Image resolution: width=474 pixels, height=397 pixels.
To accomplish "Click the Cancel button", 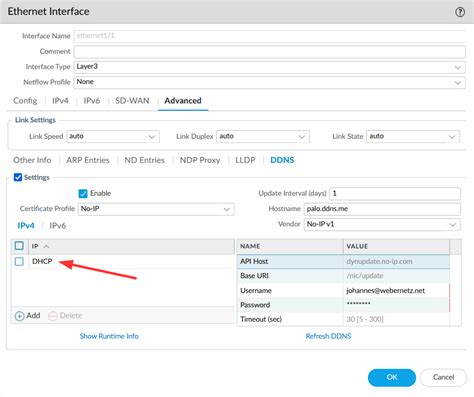I will tap(443, 377).
